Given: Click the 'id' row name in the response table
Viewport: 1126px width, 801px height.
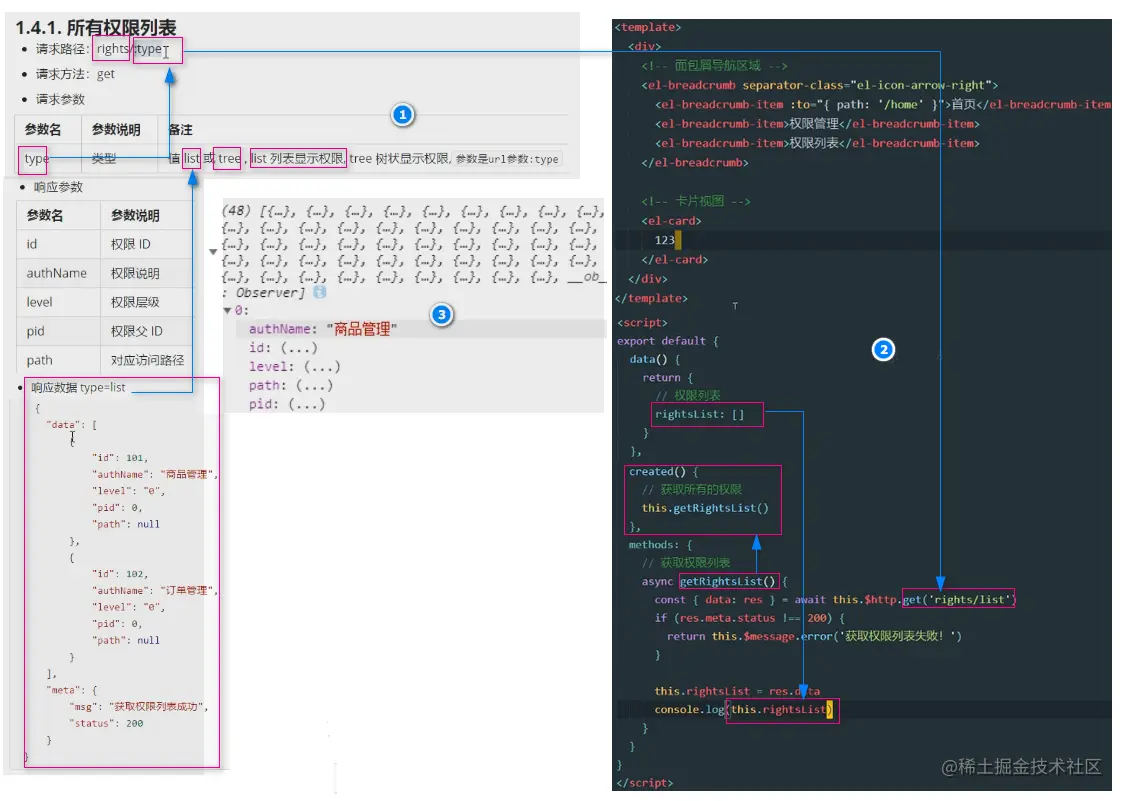Looking at the screenshot, I should [32, 244].
